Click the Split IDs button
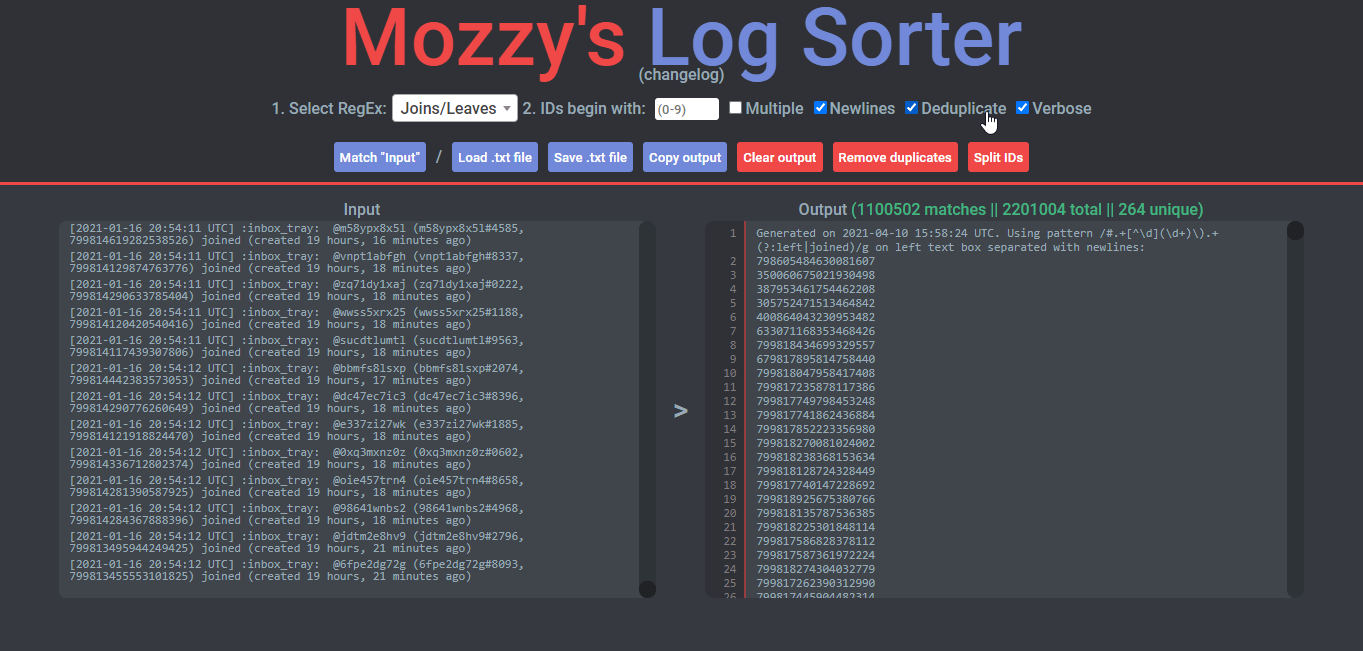Image resolution: width=1363 pixels, height=651 pixels. tap(998, 157)
